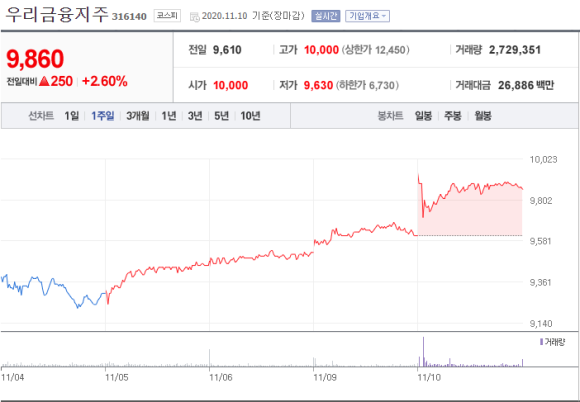Image resolution: width=580 pixels, height=402 pixels.
Task: Select the 5년 line chart period
Action: 222,116
